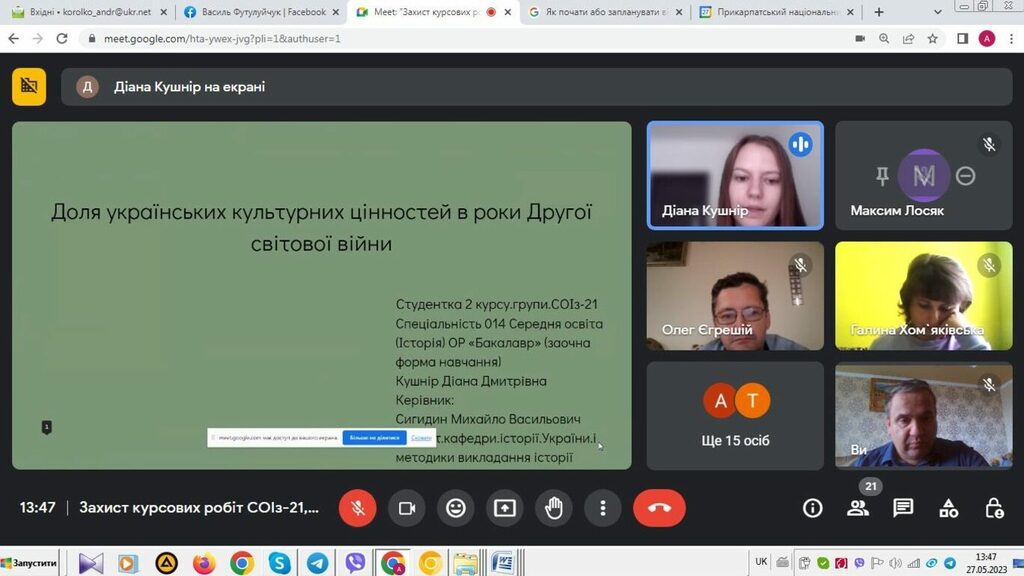1024x576 pixels.
Task: Open meeting details info icon
Action: pos(813,508)
